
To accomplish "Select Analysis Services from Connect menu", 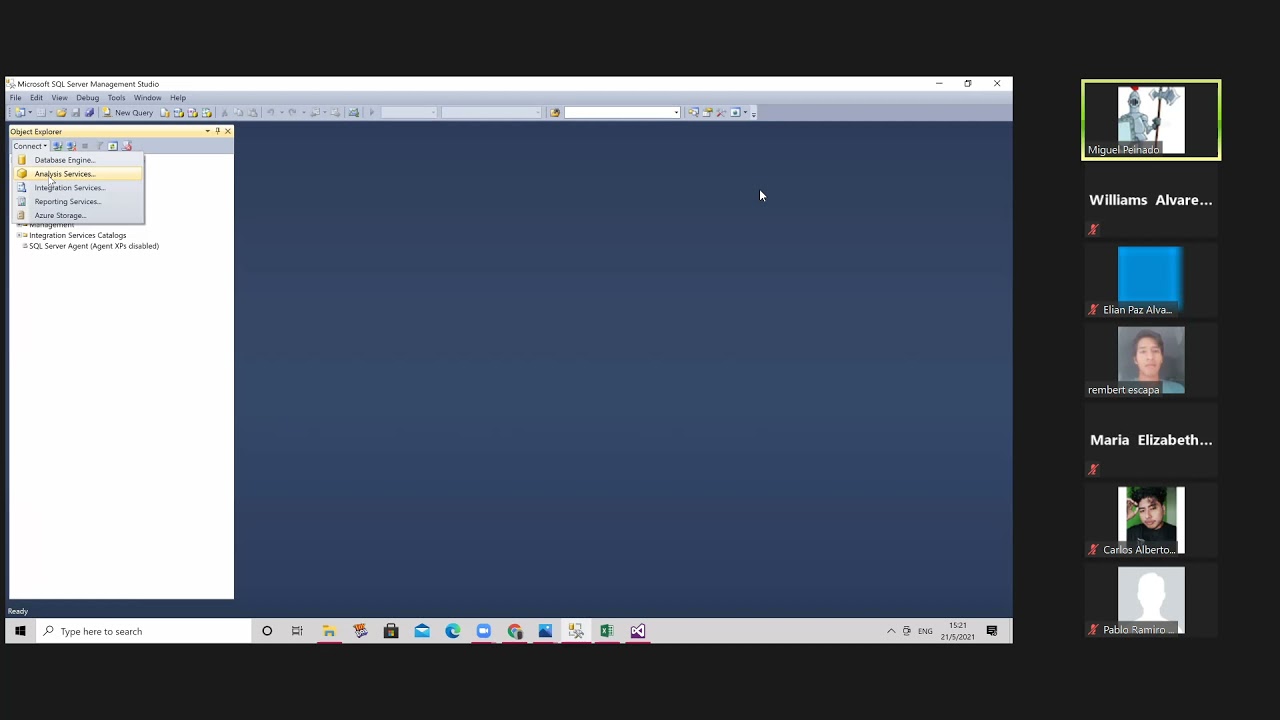I will click(79, 174).
